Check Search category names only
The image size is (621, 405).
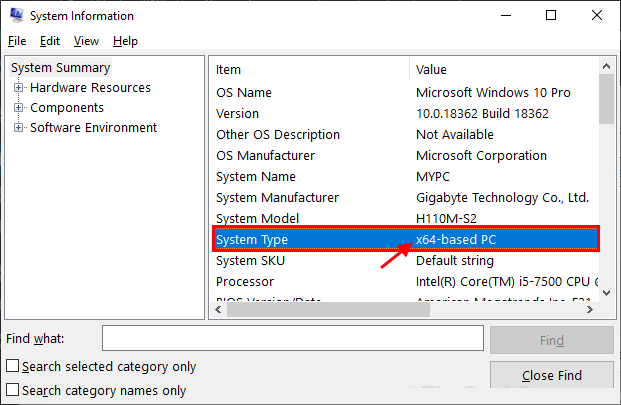[x=13, y=391]
